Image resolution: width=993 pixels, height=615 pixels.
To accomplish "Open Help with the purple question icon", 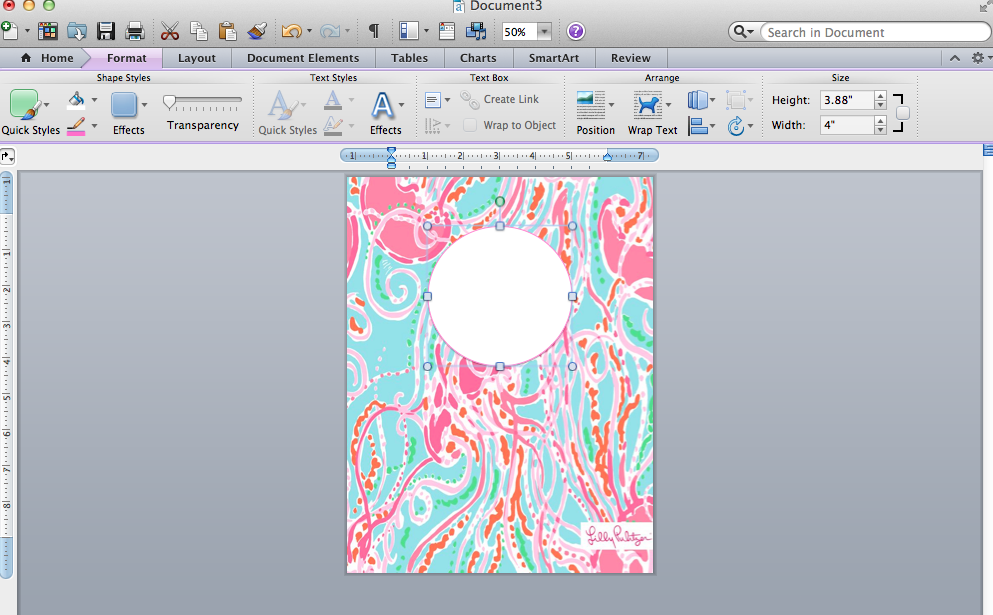I will coord(575,31).
